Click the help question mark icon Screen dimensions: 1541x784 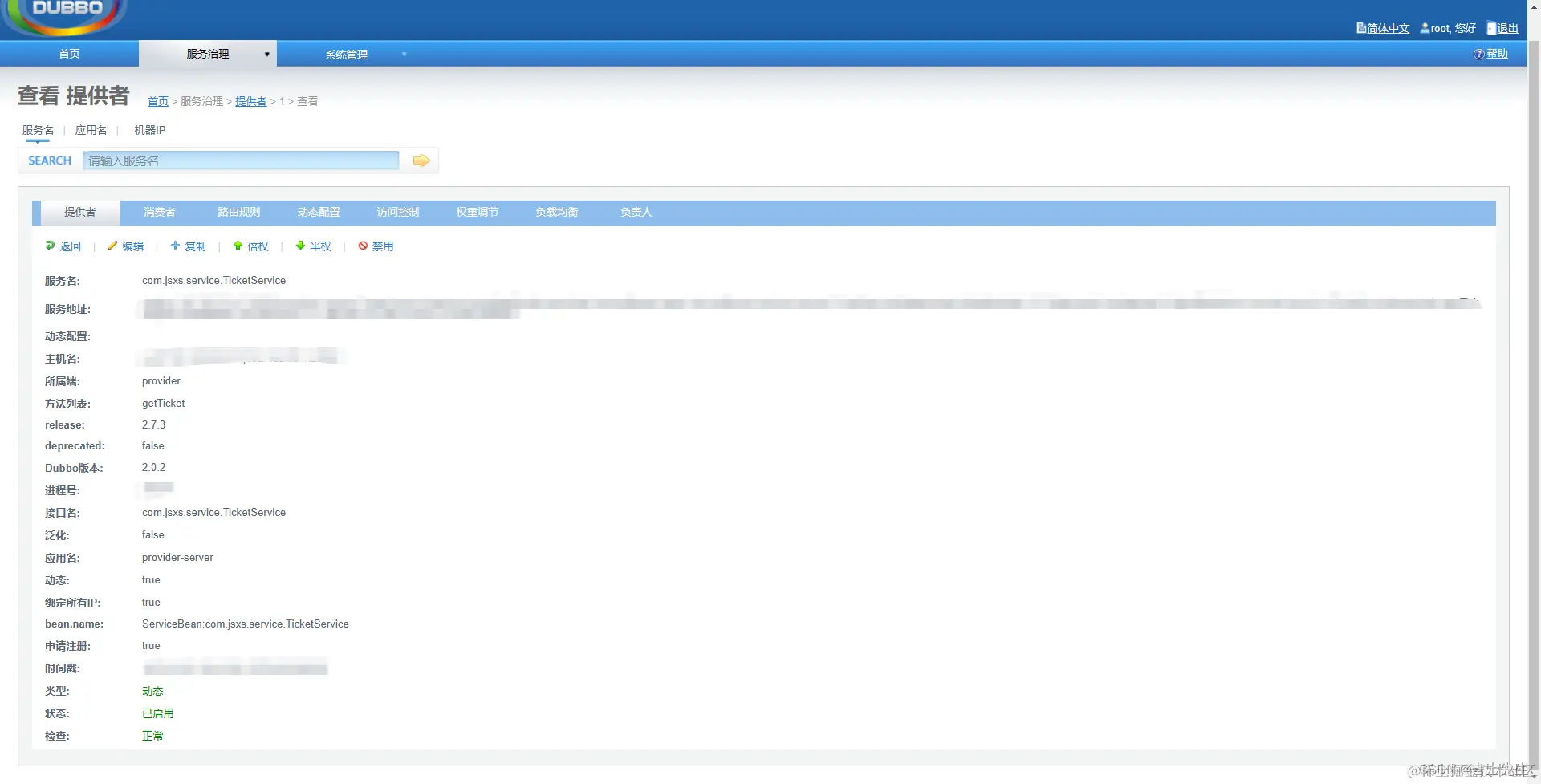tap(1478, 54)
